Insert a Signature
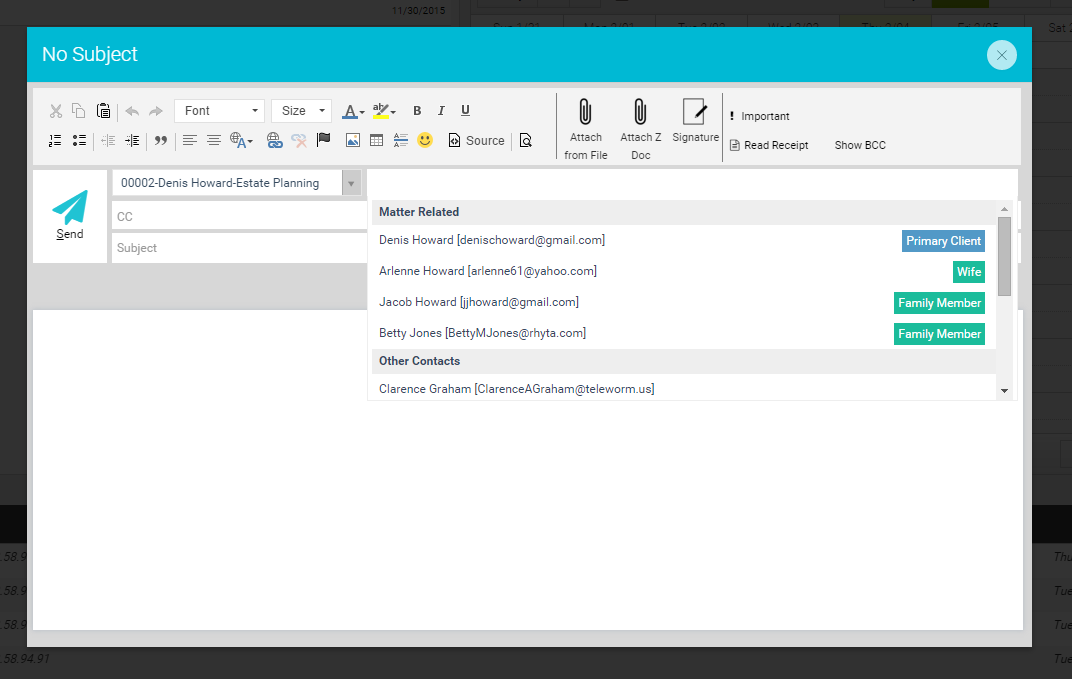The width and height of the screenshot is (1072, 679). coord(695,121)
